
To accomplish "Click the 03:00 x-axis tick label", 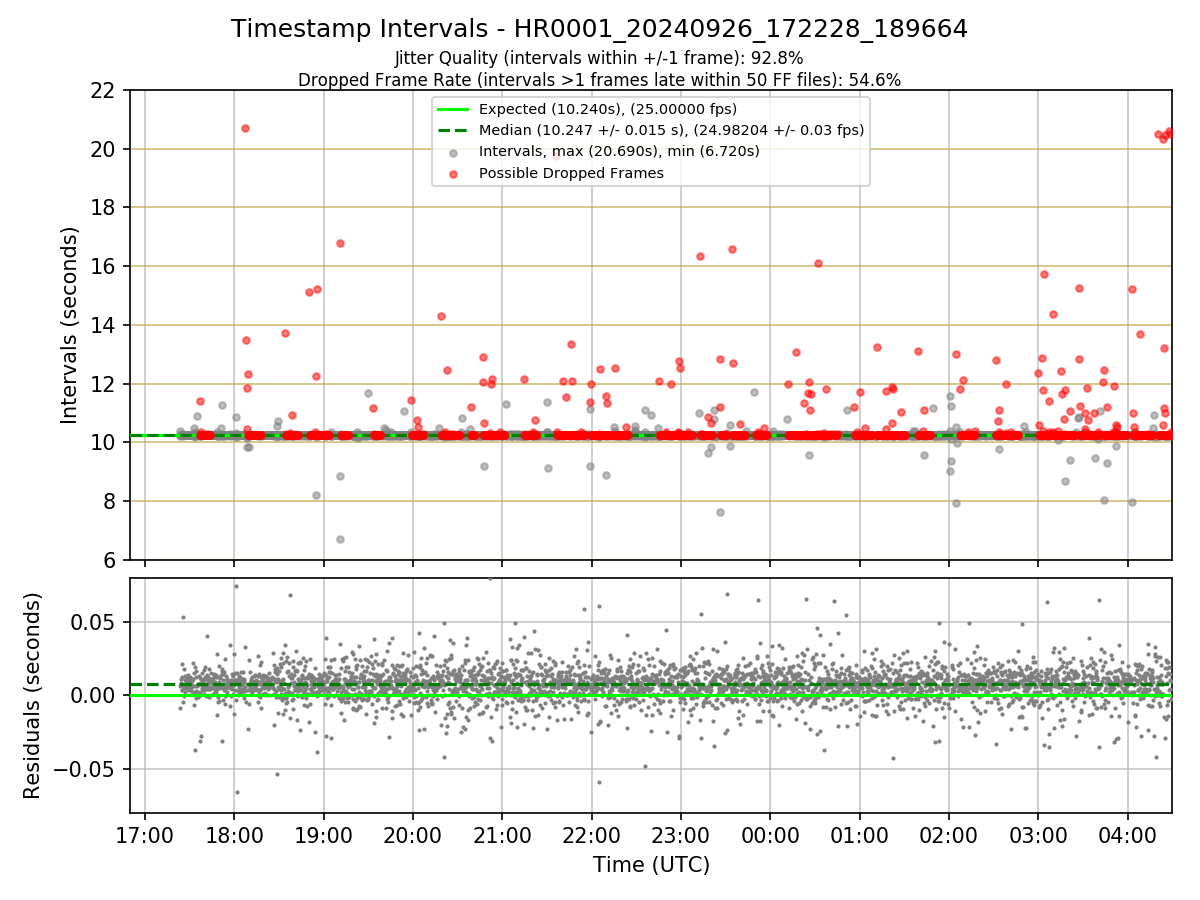I will pos(1038,834).
